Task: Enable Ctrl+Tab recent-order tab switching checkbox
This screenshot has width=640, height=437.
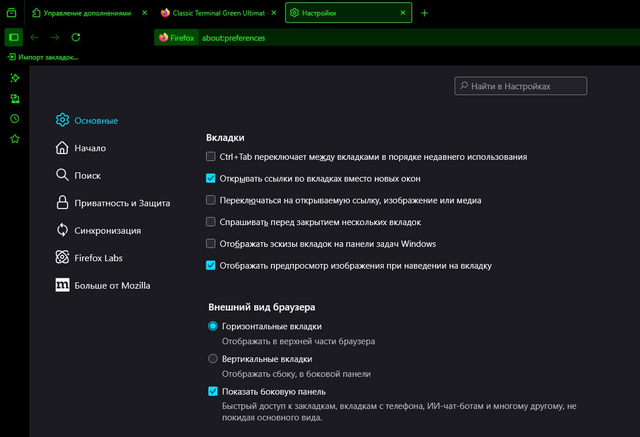Action: point(211,157)
